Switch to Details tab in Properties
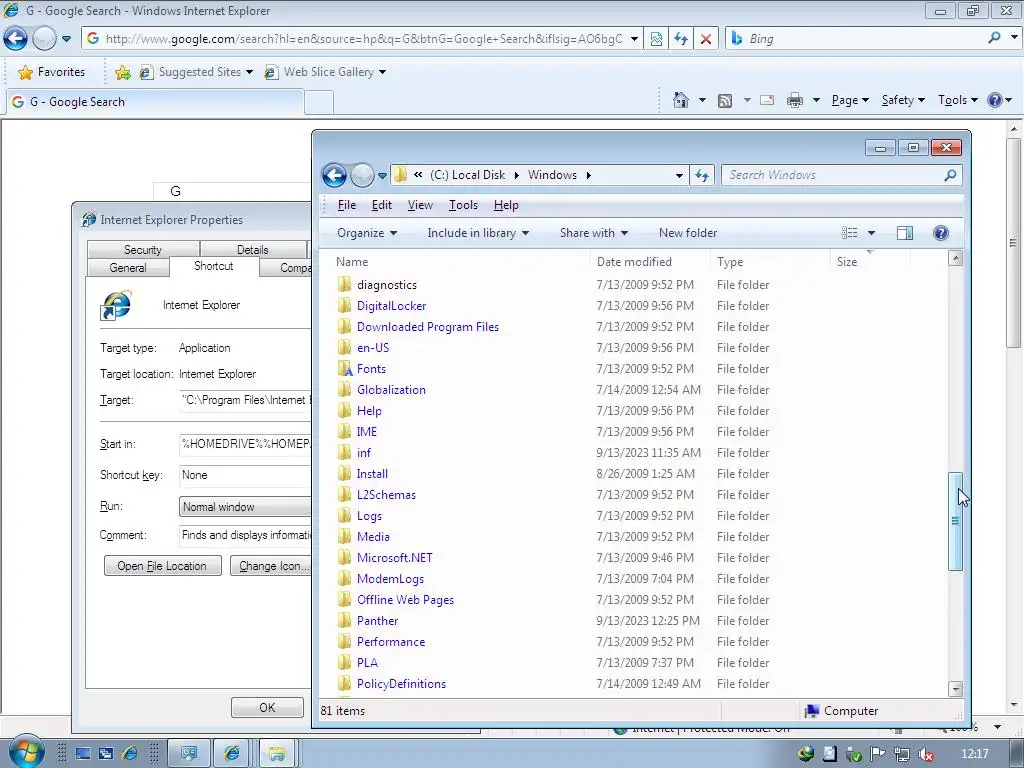 click(253, 249)
